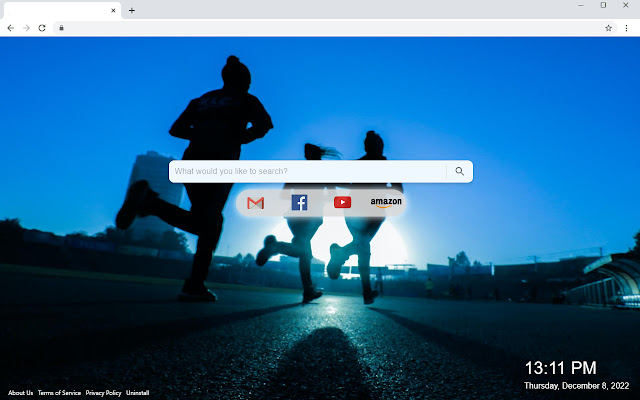Click the 13:11 PM clock display
This screenshot has width=640, height=400.
pos(560,368)
